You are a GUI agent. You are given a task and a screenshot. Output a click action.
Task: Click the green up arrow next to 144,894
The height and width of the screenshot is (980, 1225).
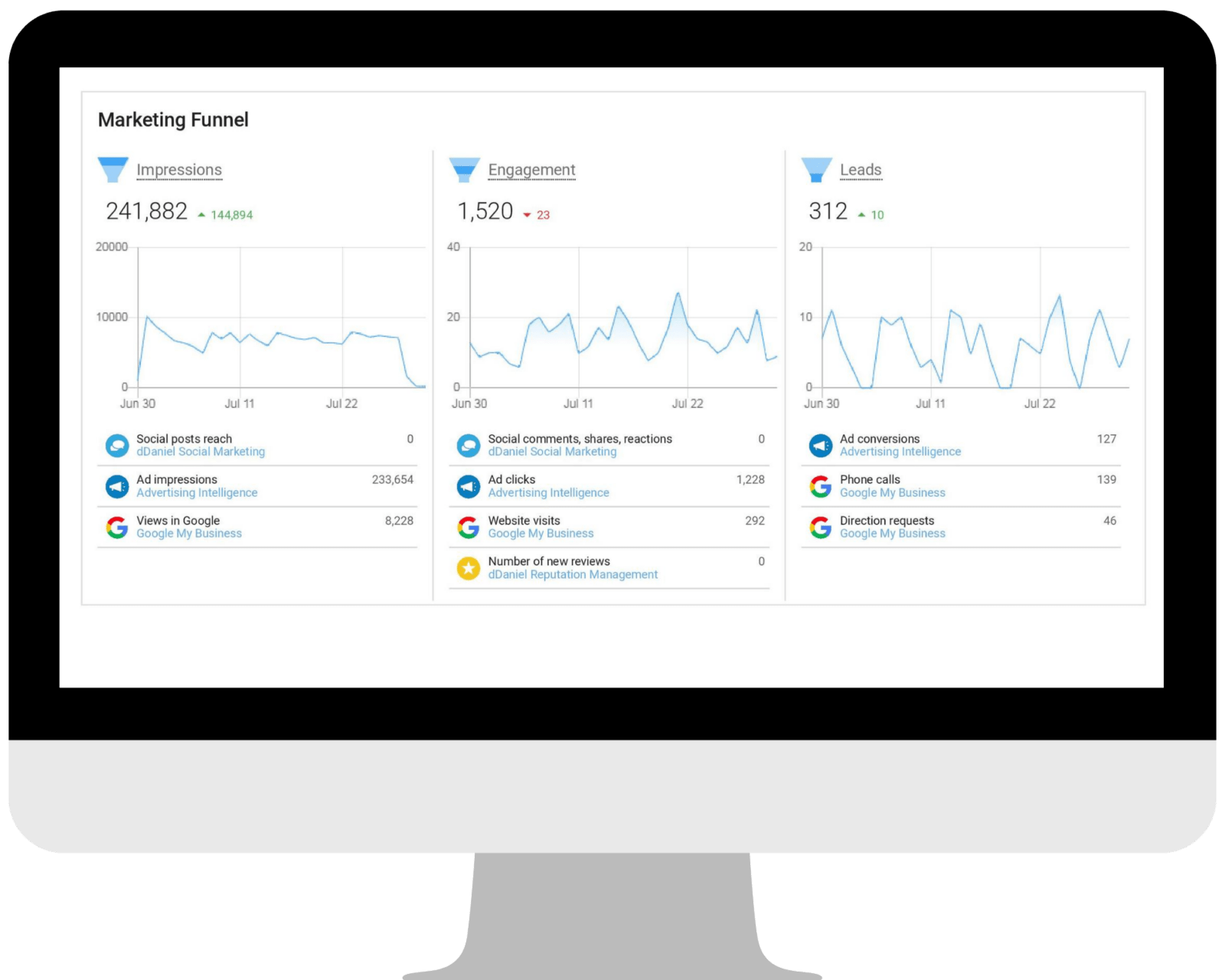click(x=201, y=215)
